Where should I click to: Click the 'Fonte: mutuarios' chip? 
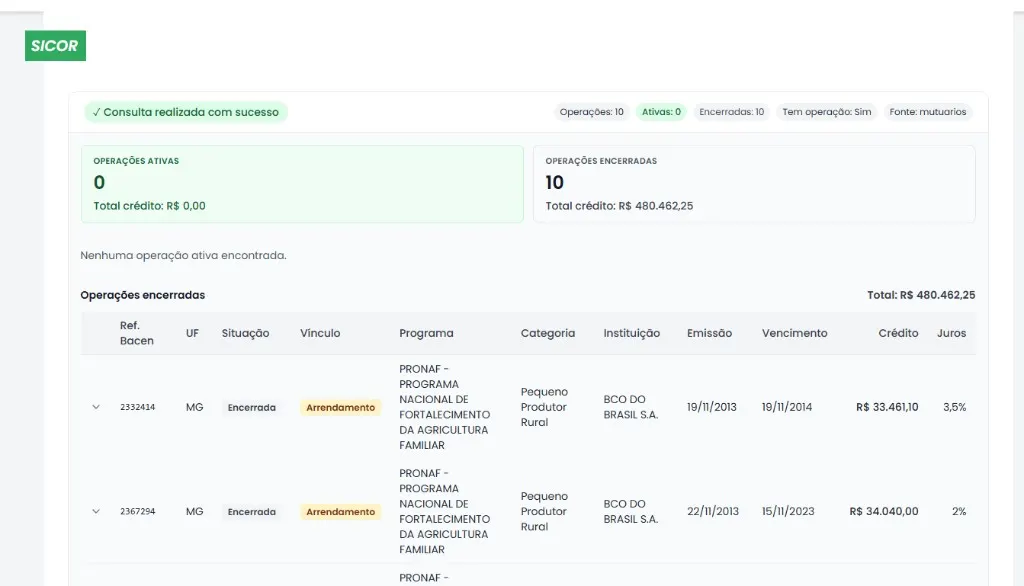point(928,112)
